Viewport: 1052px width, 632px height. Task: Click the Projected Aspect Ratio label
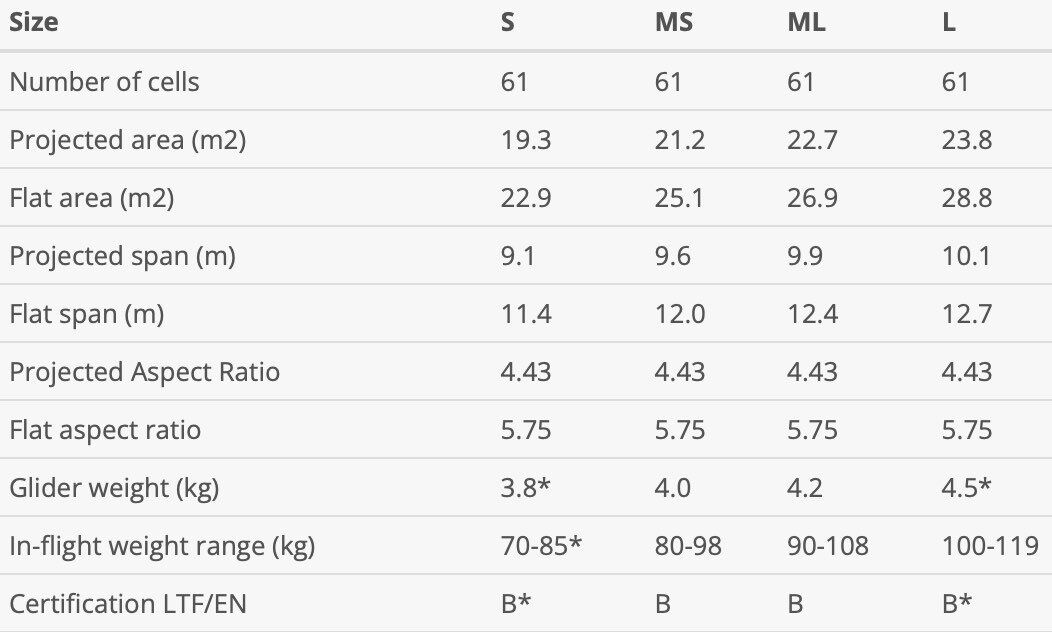144,372
